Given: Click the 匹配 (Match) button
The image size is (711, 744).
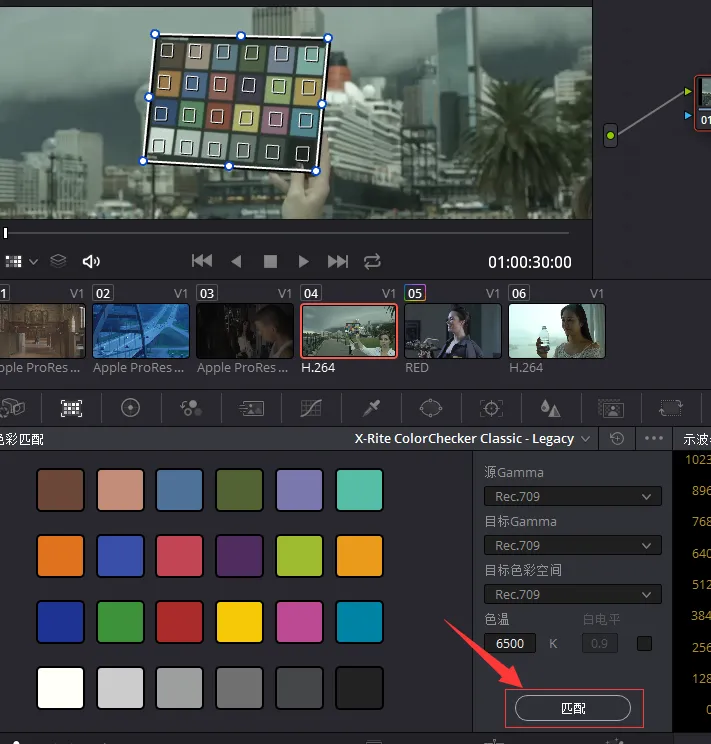Looking at the screenshot, I should [573, 708].
